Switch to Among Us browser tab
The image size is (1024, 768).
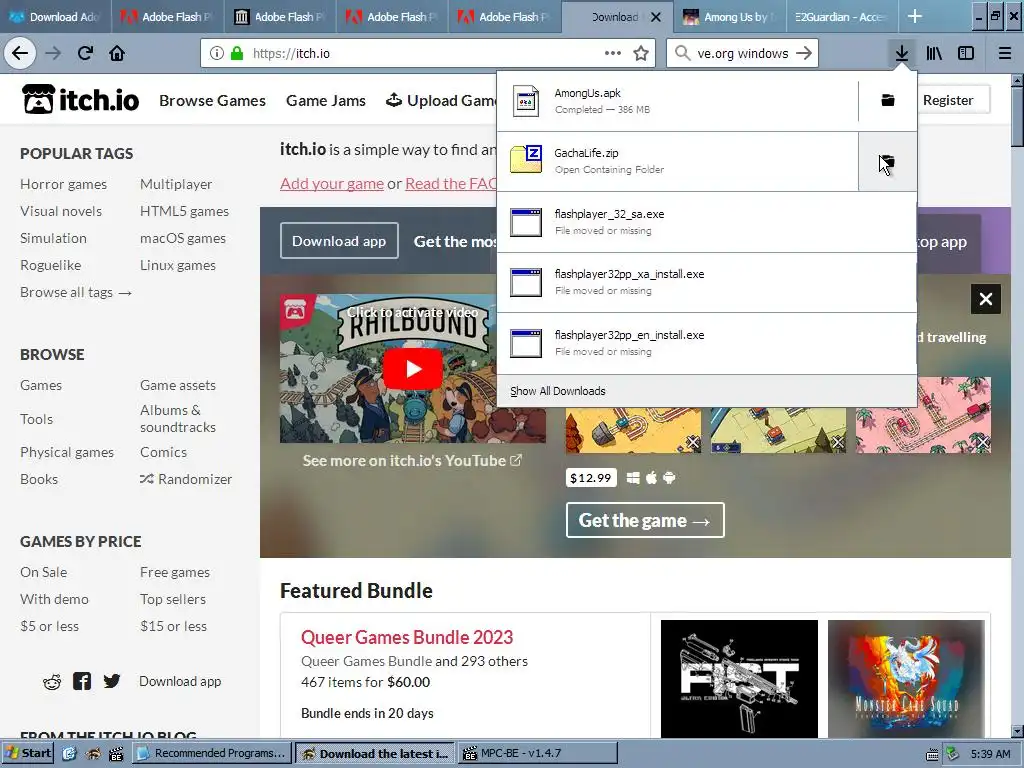(x=729, y=17)
